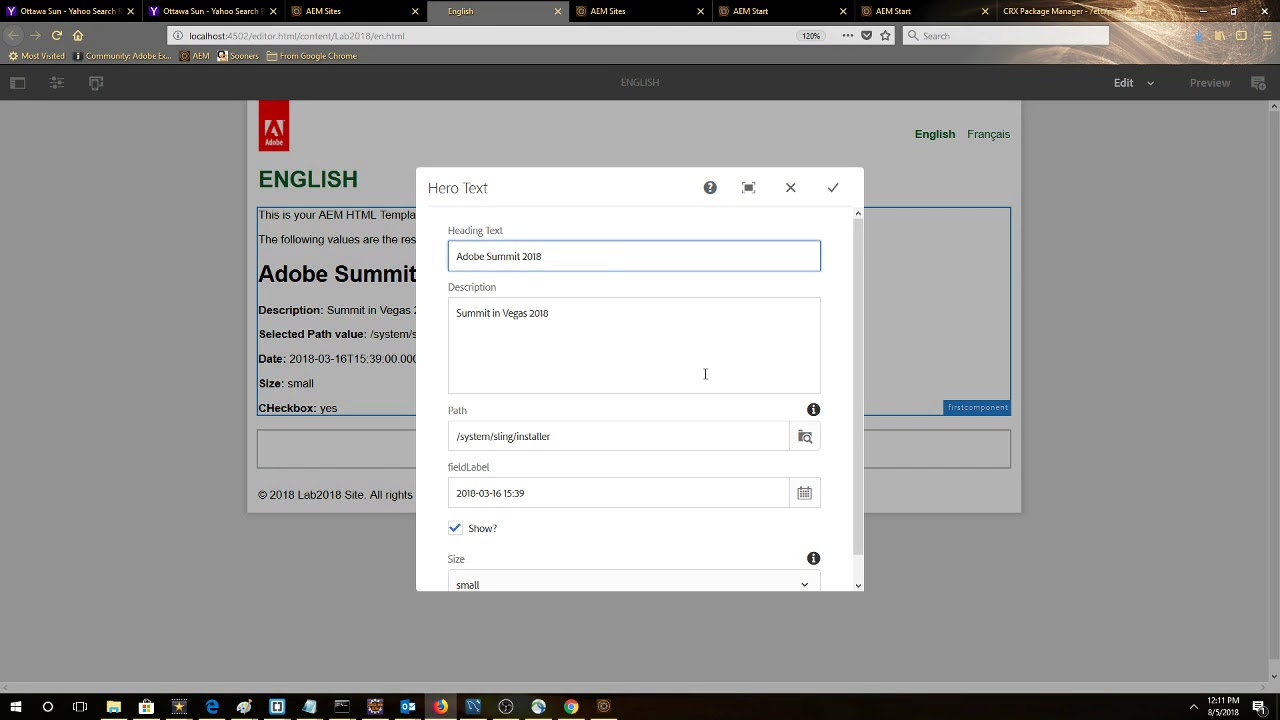Toggle the AEM side panel
The image size is (1280, 720).
(x=18, y=83)
